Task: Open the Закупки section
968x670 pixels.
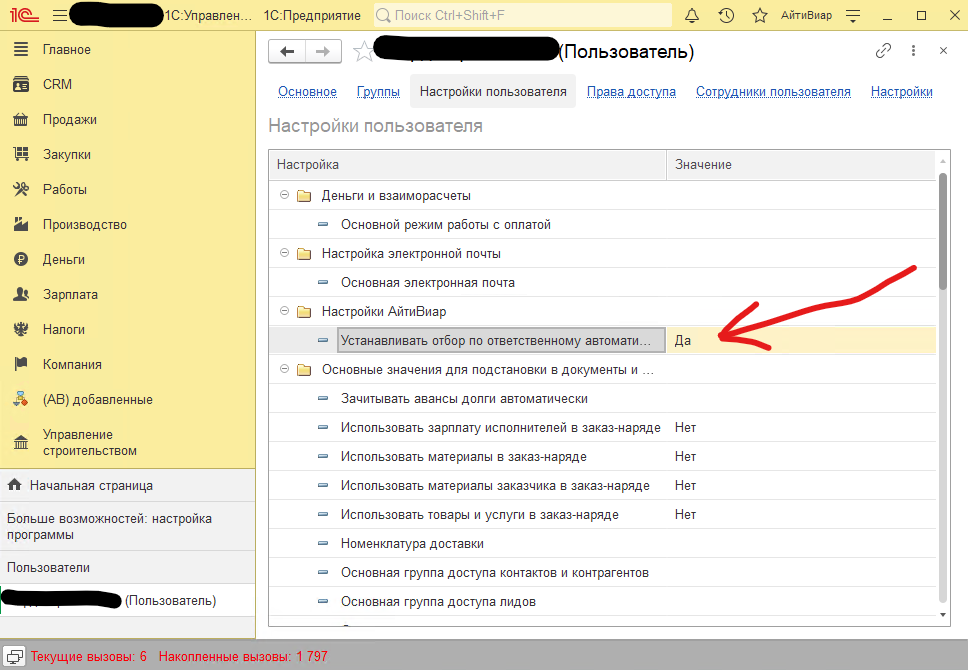Action: pos(67,154)
